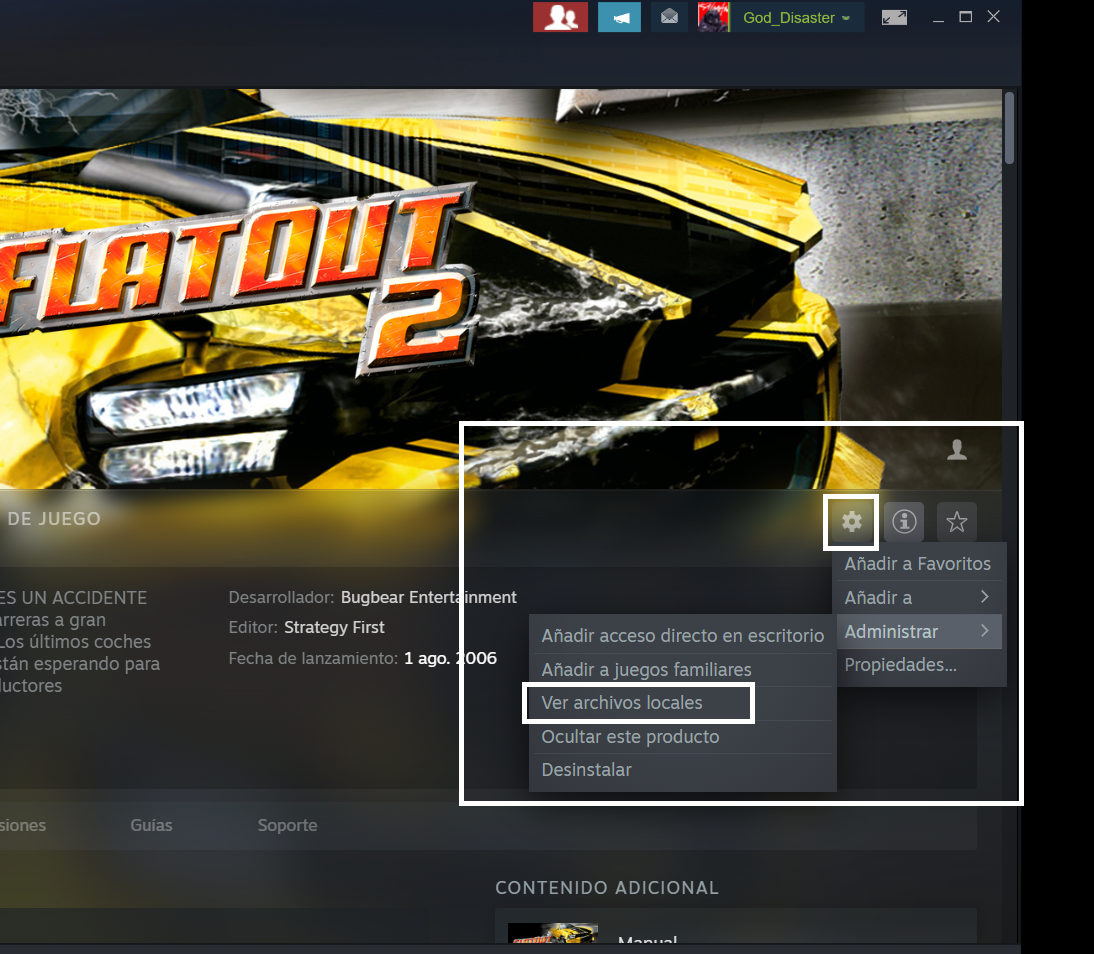Click developer Bugbear Entertainment link
This screenshot has width=1094, height=954.
(x=428, y=597)
